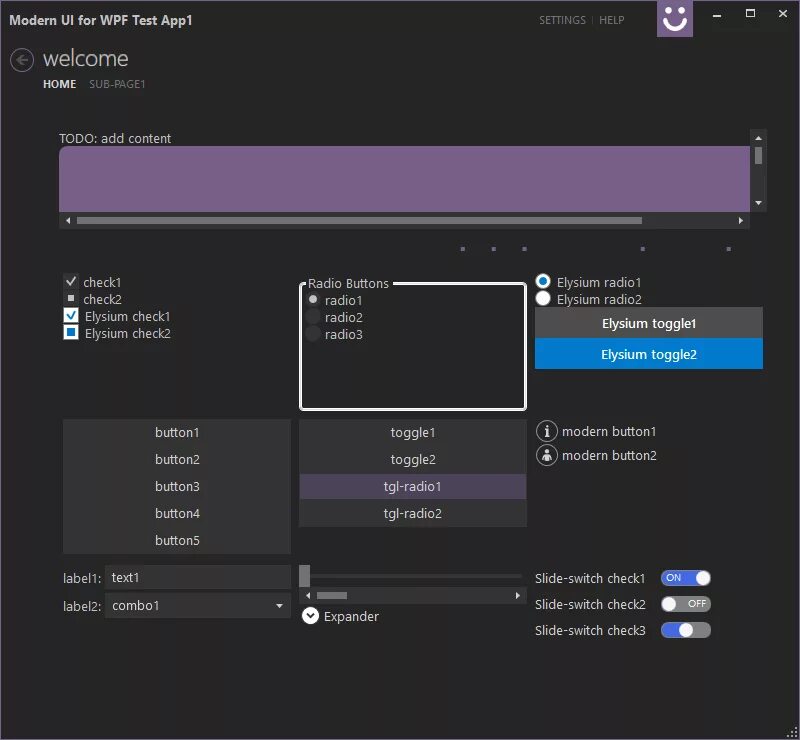
Task: Click button2
Action: pyautogui.click(x=177, y=460)
